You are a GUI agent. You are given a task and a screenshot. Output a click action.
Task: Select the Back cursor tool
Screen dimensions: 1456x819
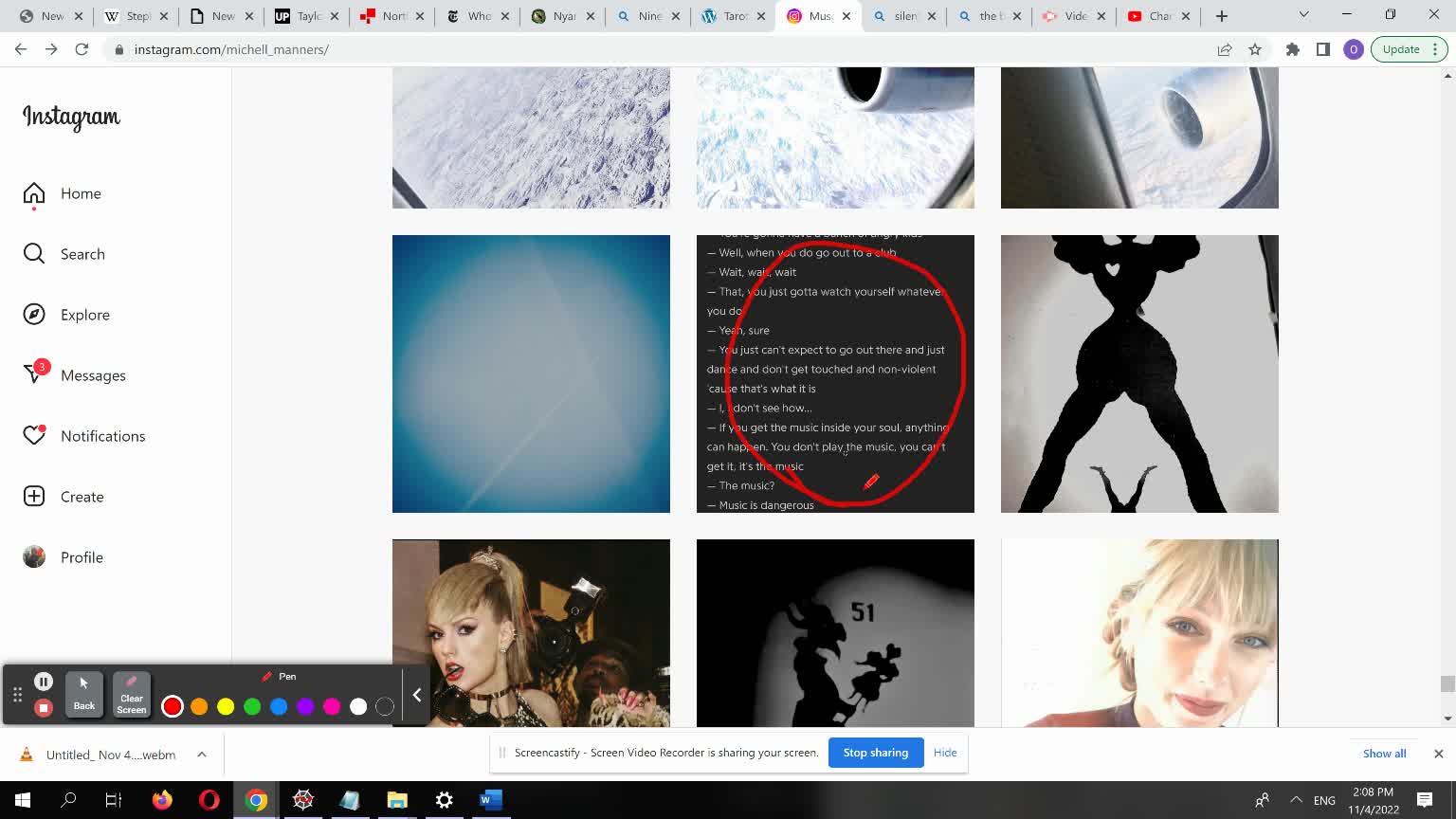[84, 695]
